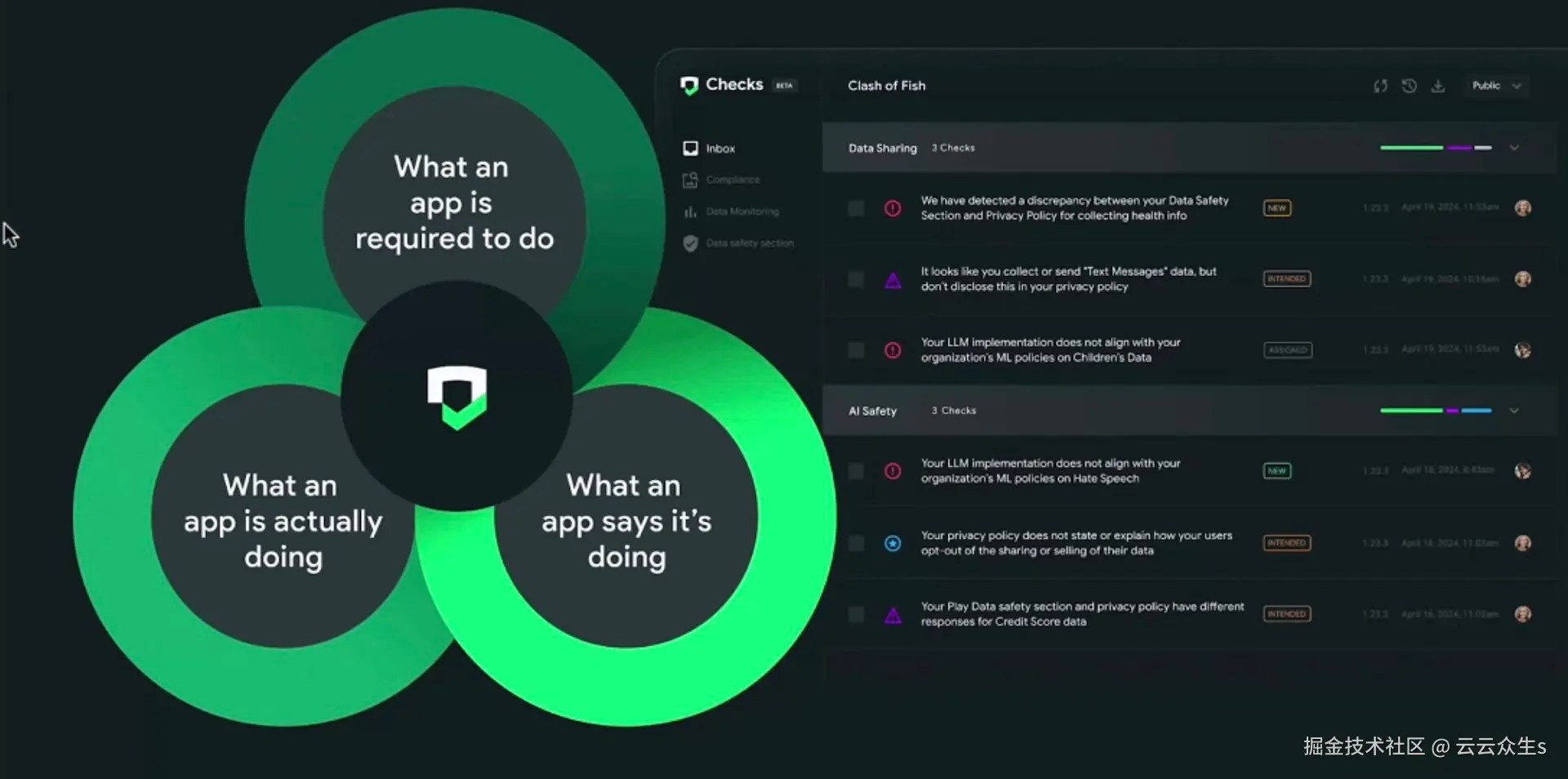The height and width of the screenshot is (779, 1568).
Task: Check the box for opt-out privacy policy row
Action: pos(856,543)
